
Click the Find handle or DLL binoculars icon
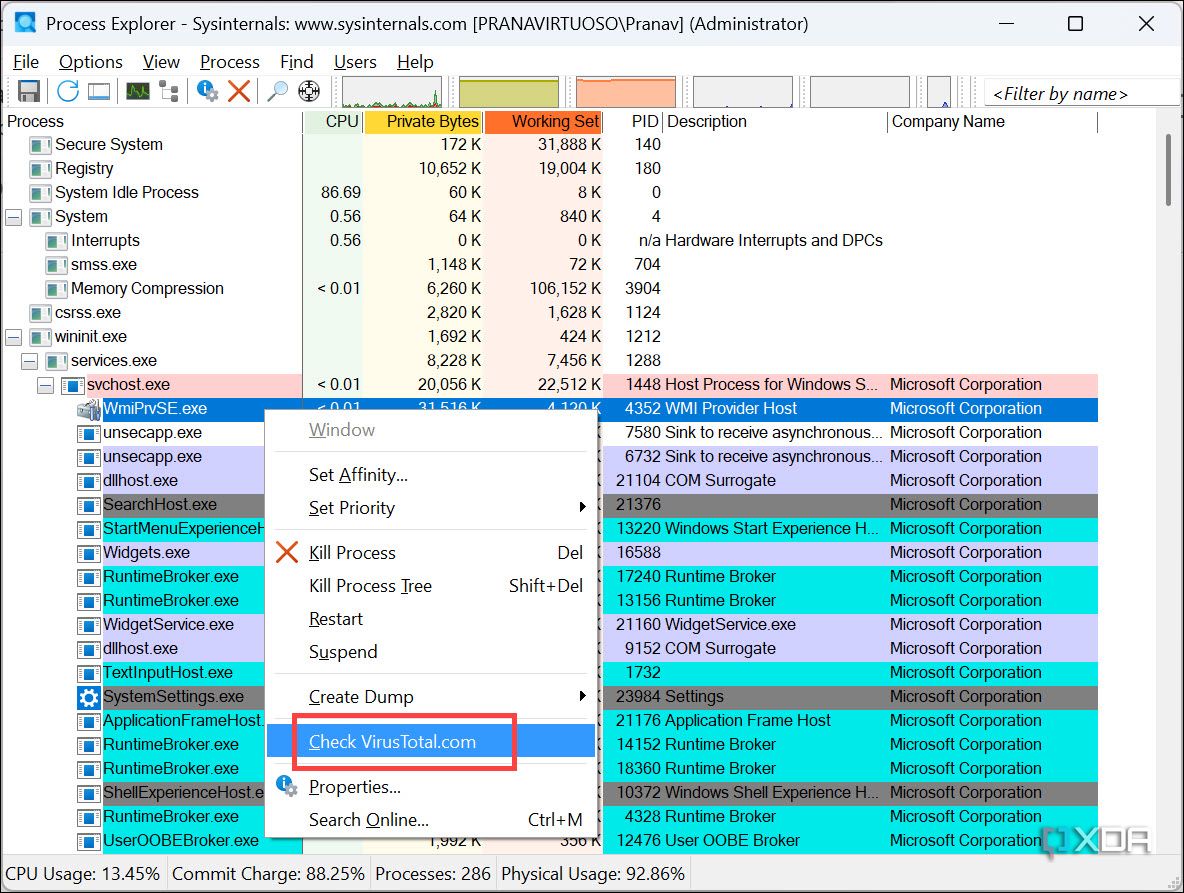(x=277, y=91)
